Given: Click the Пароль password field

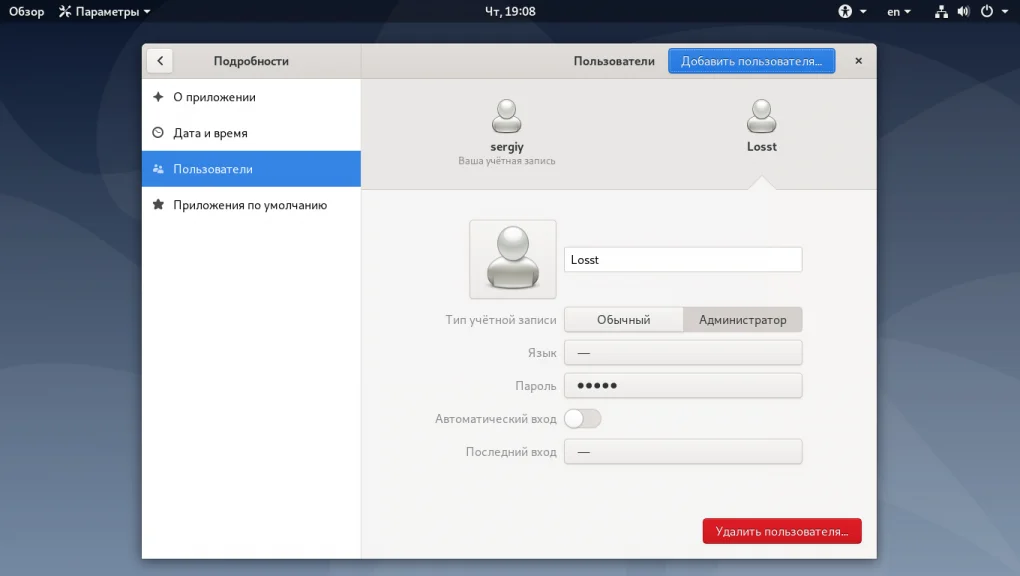Looking at the screenshot, I should 683,385.
